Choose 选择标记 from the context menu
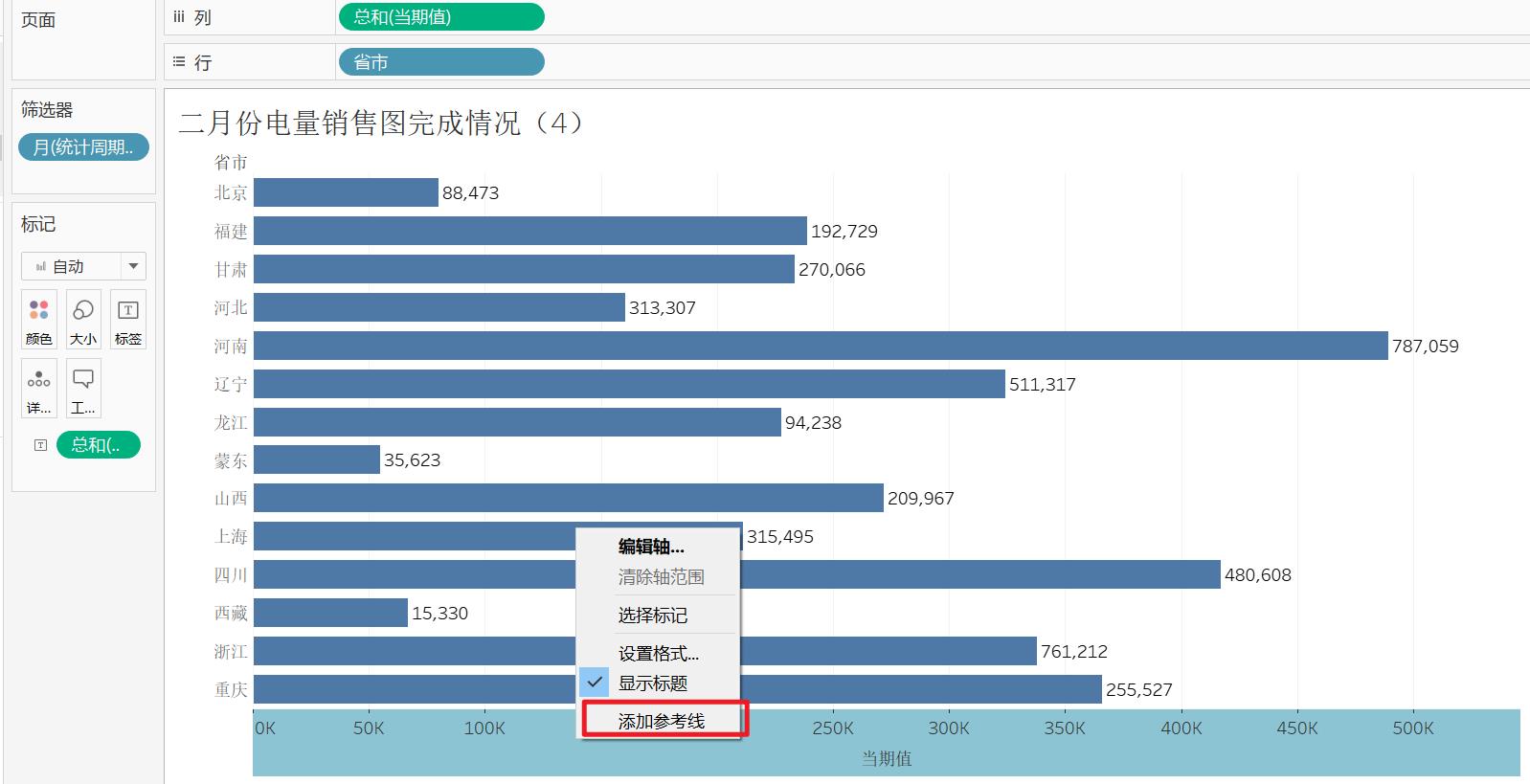 652,616
